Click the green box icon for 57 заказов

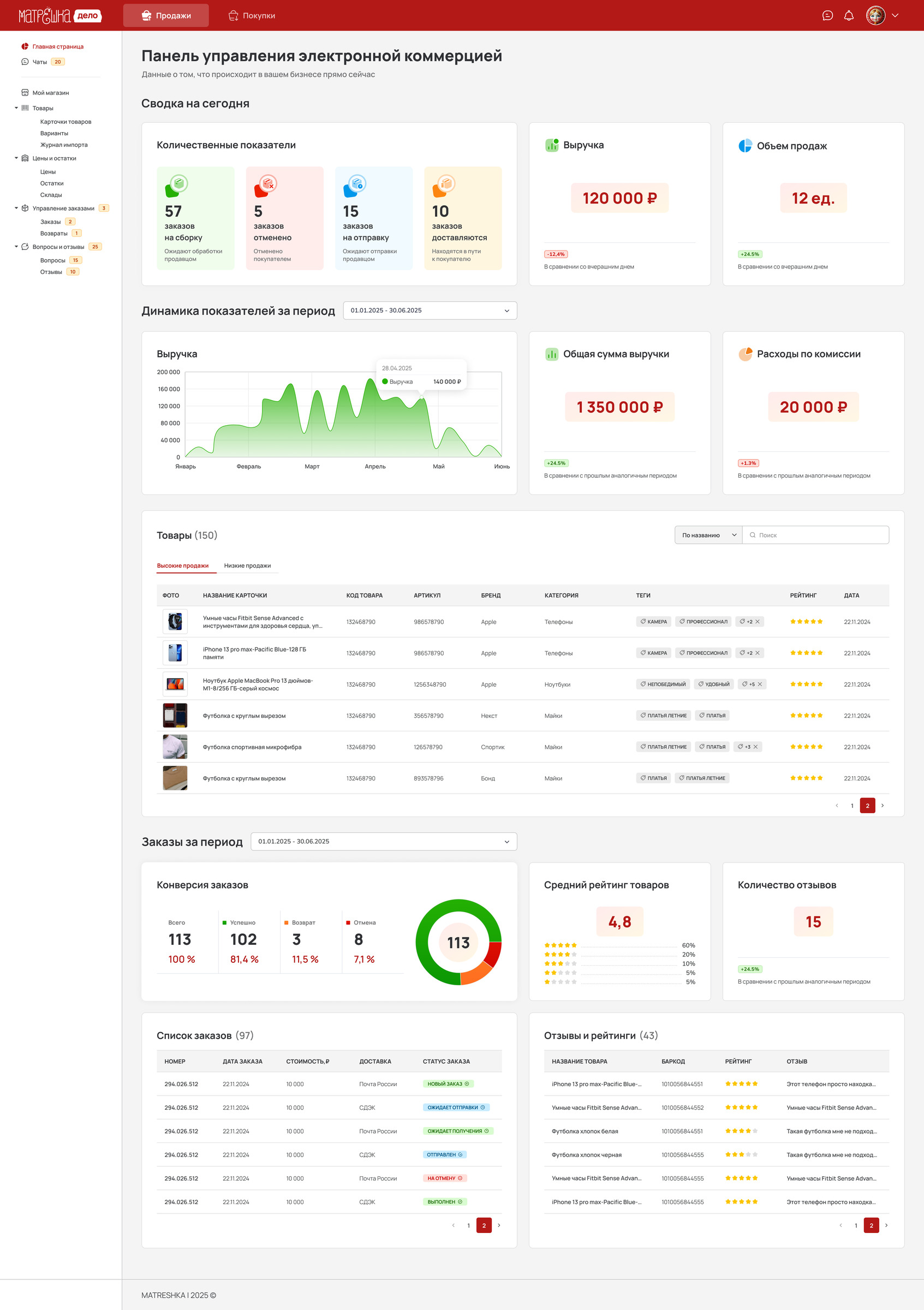point(176,186)
